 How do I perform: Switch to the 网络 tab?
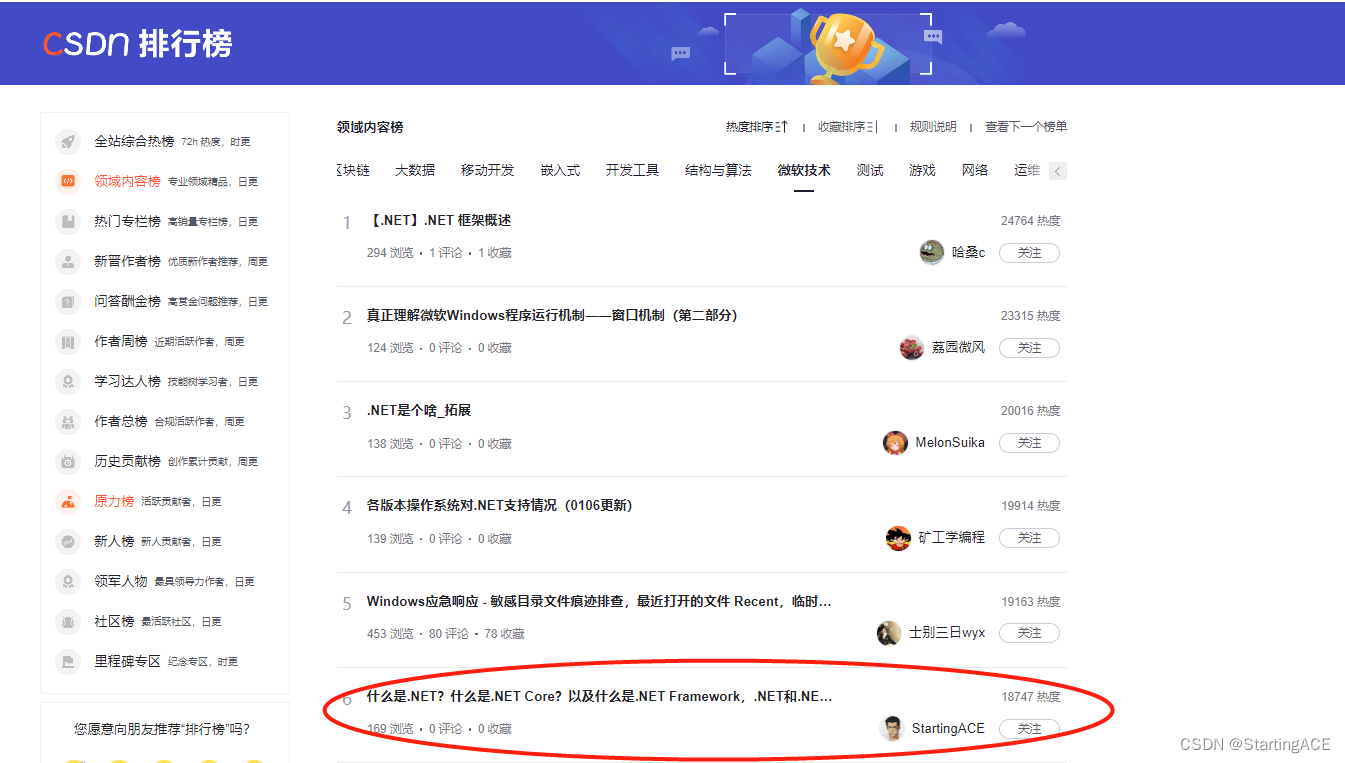(975, 170)
